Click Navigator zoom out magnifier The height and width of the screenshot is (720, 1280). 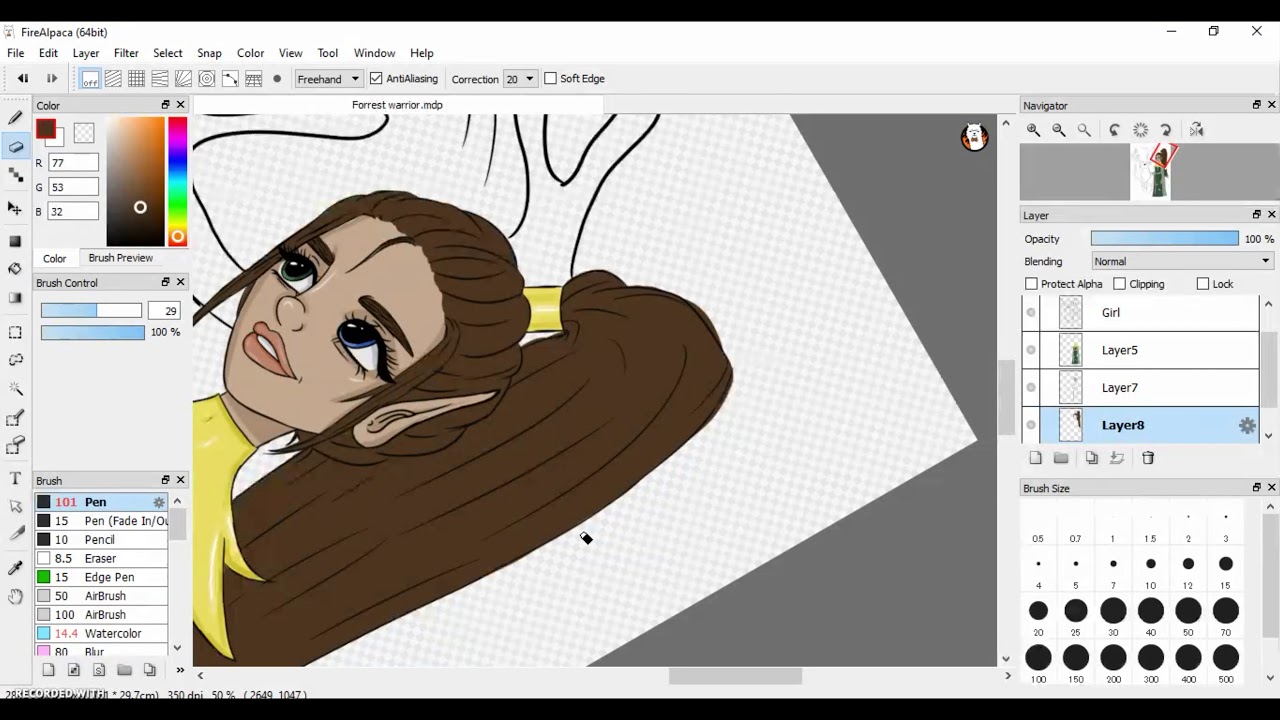pyautogui.click(x=1059, y=130)
